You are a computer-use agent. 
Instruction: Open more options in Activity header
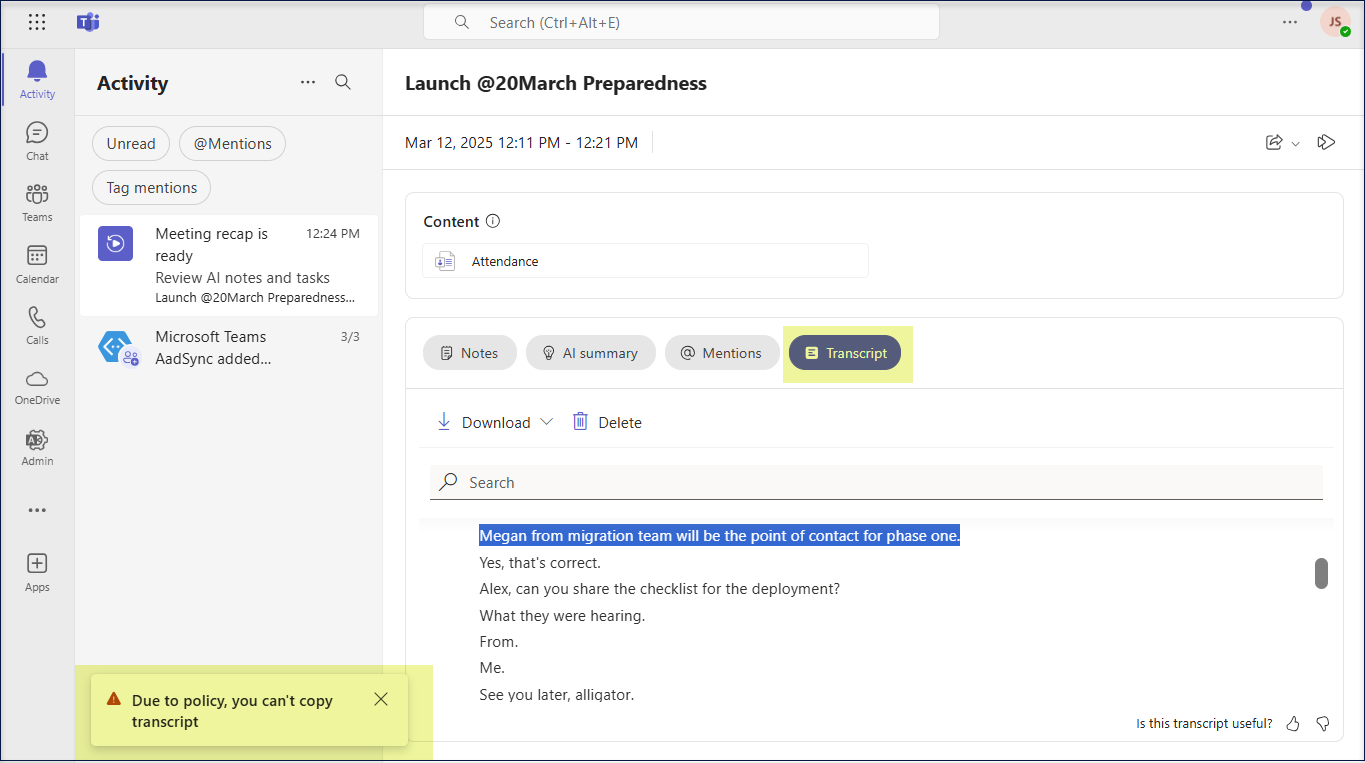308,83
